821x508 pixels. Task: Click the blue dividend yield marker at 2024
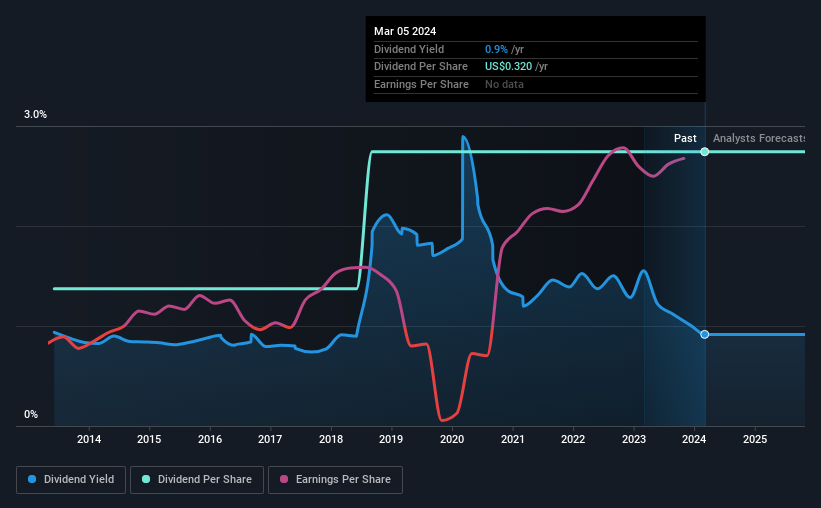pyautogui.click(x=705, y=334)
